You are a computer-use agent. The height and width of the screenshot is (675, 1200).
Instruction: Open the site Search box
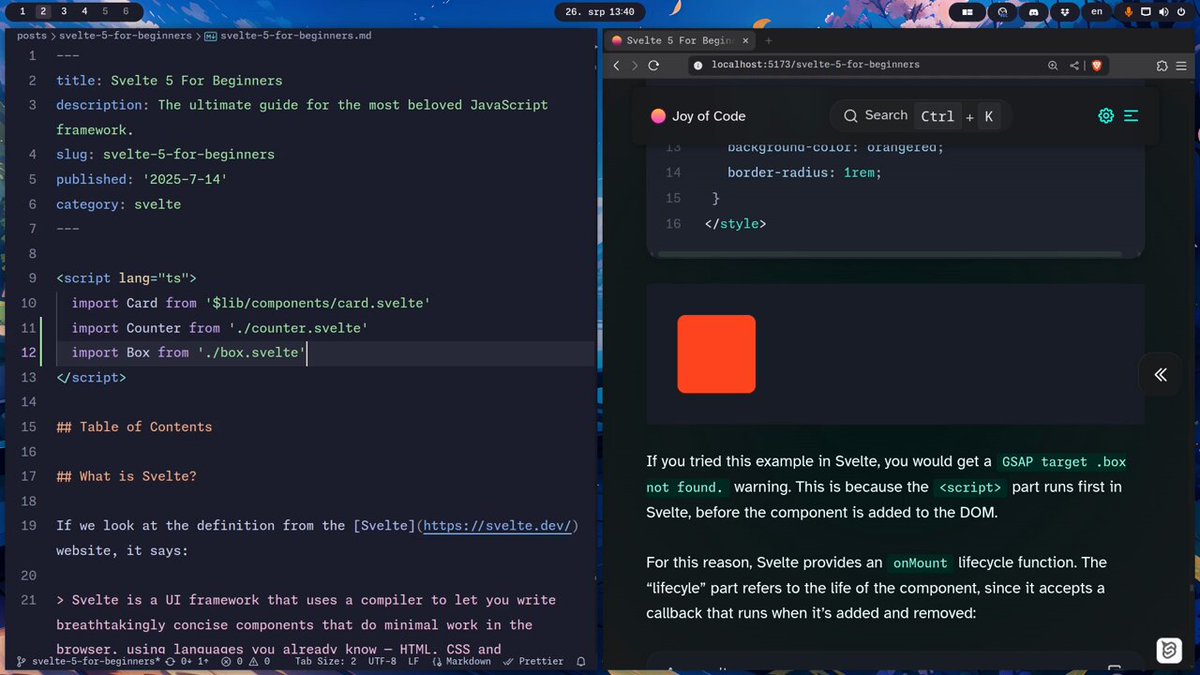[919, 116]
